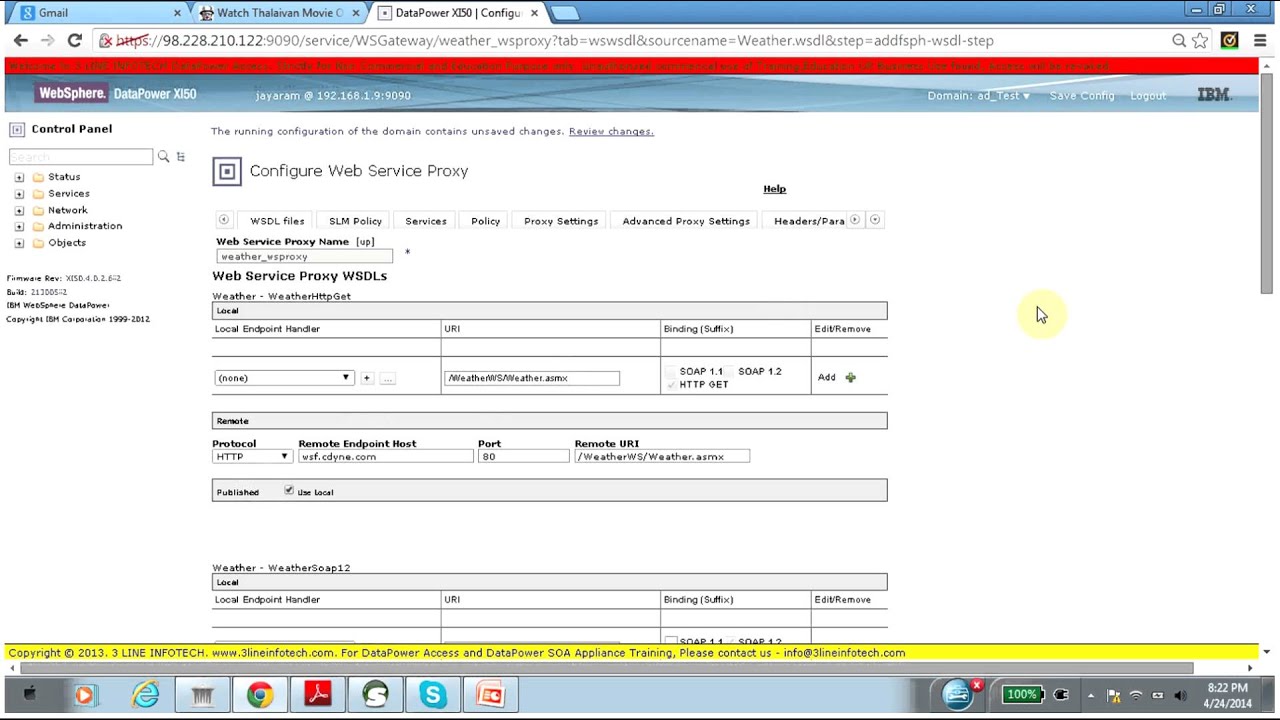Click the Configure Web Service Proxy icon

[227, 171]
